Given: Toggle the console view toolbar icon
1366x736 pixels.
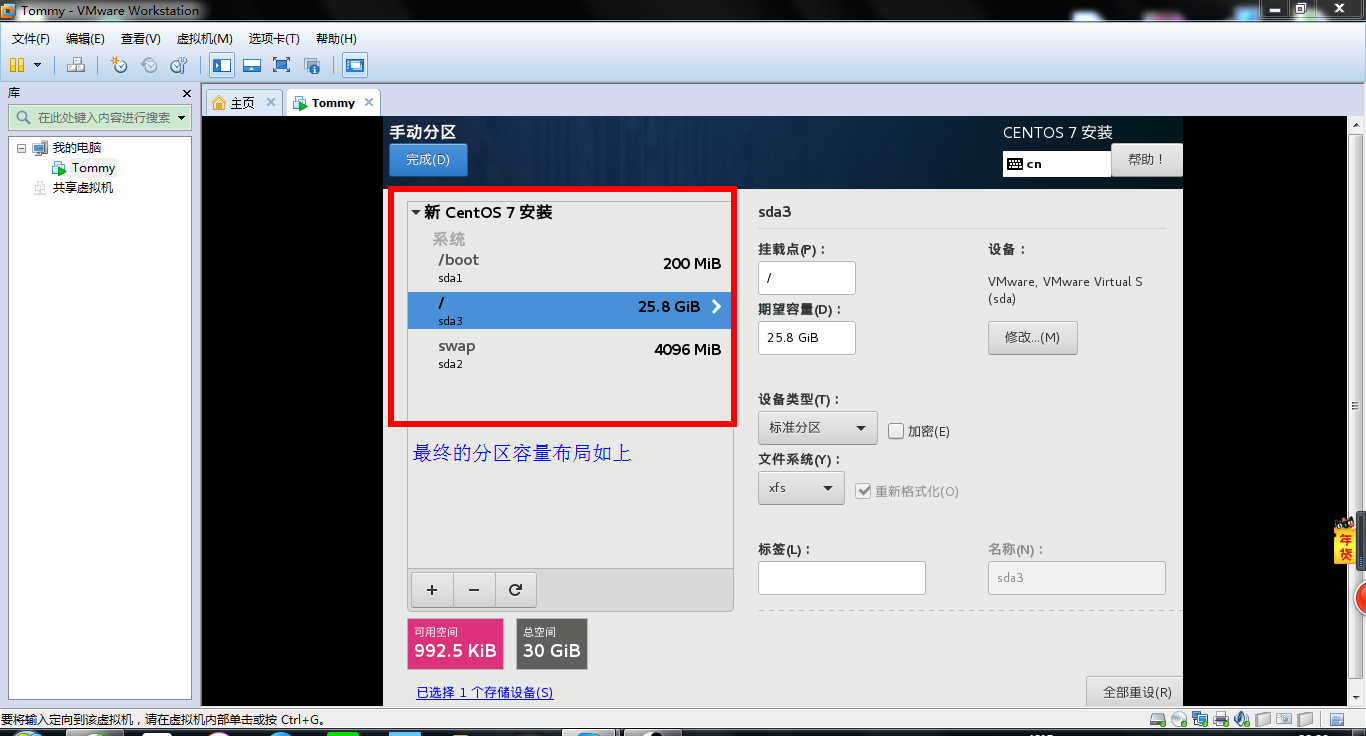Looking at the screenshot, I should click(354, 65).
